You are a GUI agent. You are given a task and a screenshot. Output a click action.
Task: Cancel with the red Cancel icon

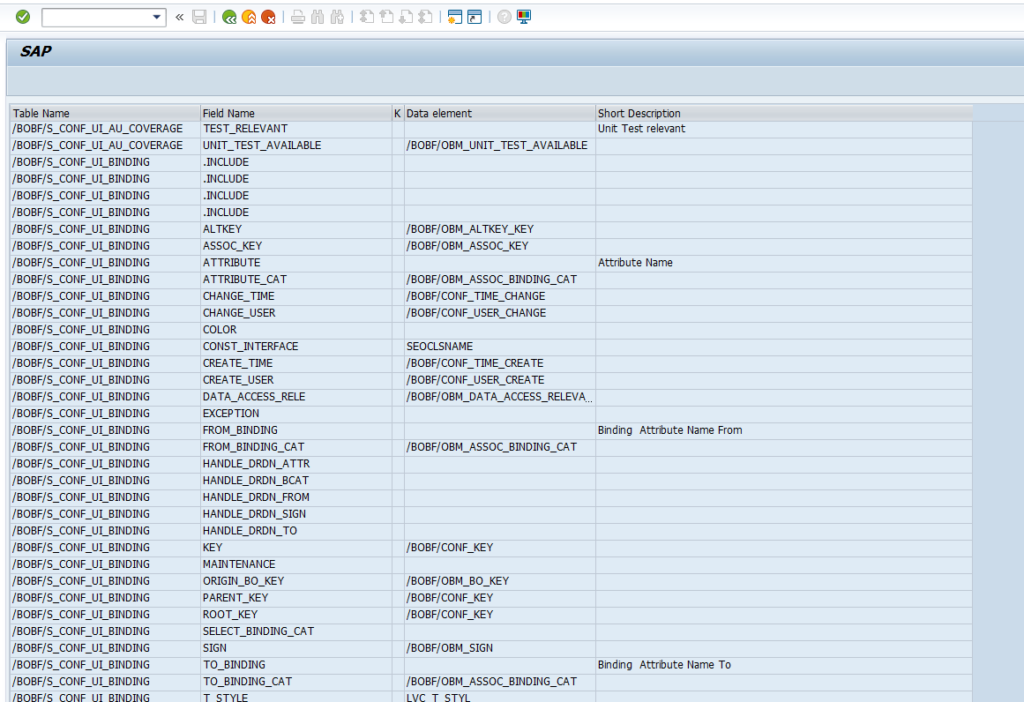(268, 17)
